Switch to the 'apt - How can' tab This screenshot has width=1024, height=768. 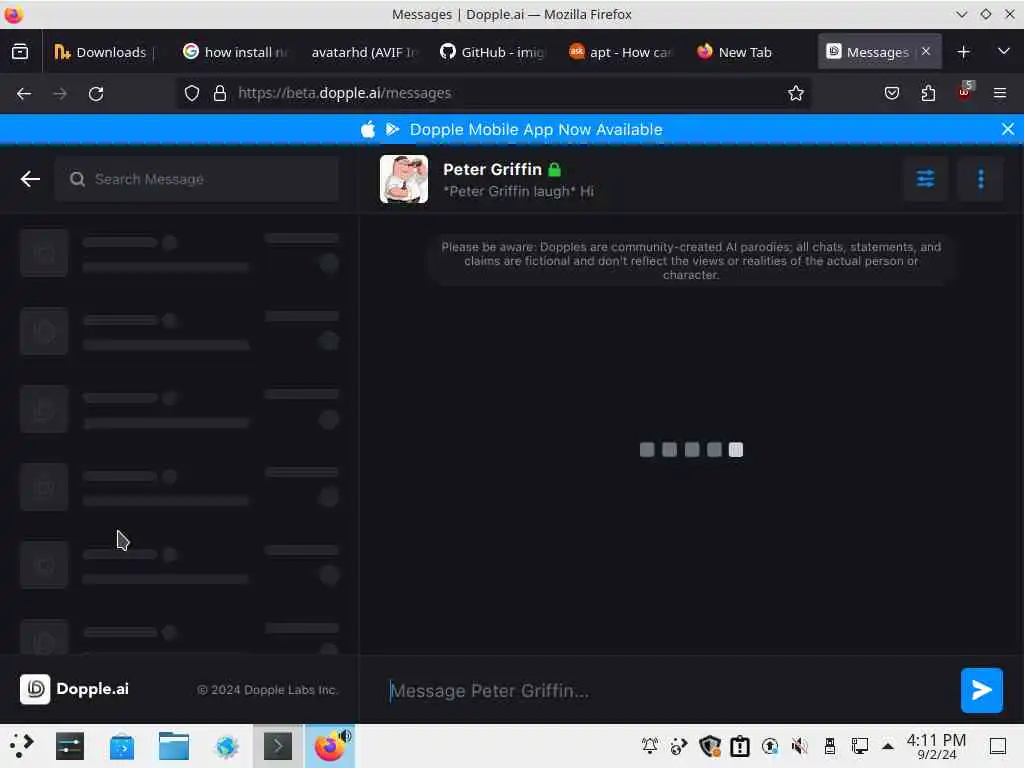pos(620,52)
